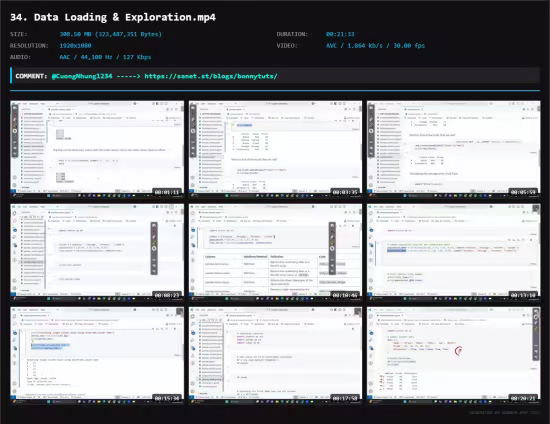
Task: Open the thumbnail stamped 00:03:35
Action: coord(275,149)
